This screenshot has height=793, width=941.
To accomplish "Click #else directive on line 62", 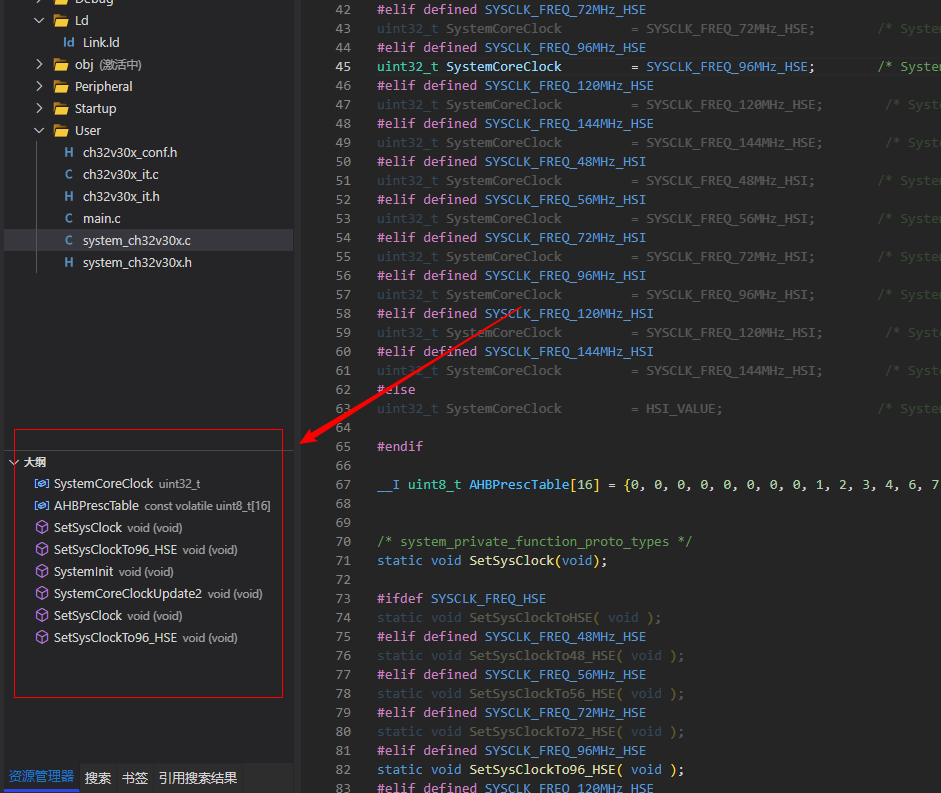I will [396, 390].
